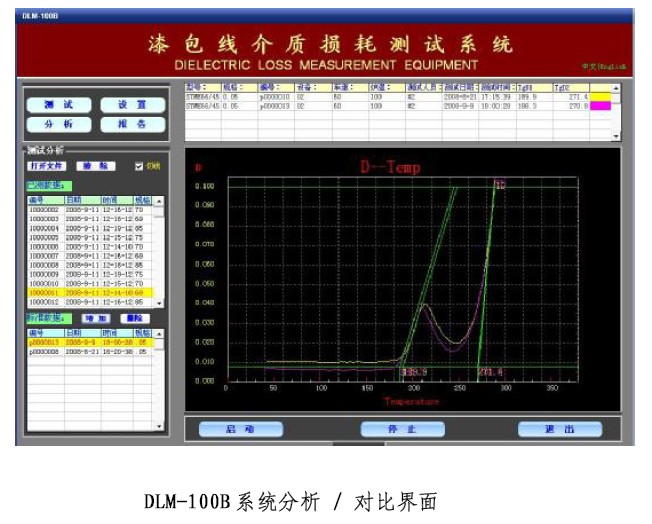Click the 退出 (Exit) button
The height and width of the screenshot is (524, 652).
point(560,429)
